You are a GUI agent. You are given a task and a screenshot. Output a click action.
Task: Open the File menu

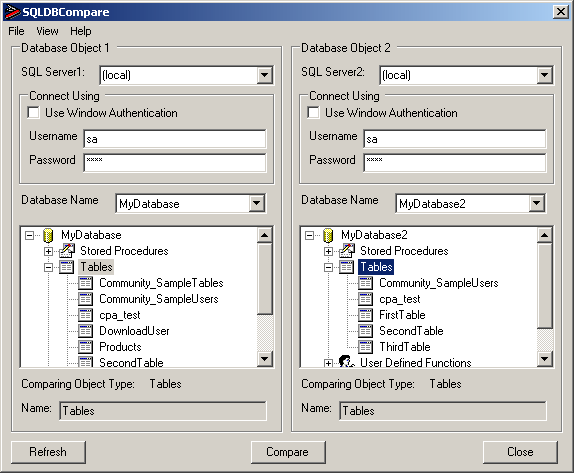(16, 31)
